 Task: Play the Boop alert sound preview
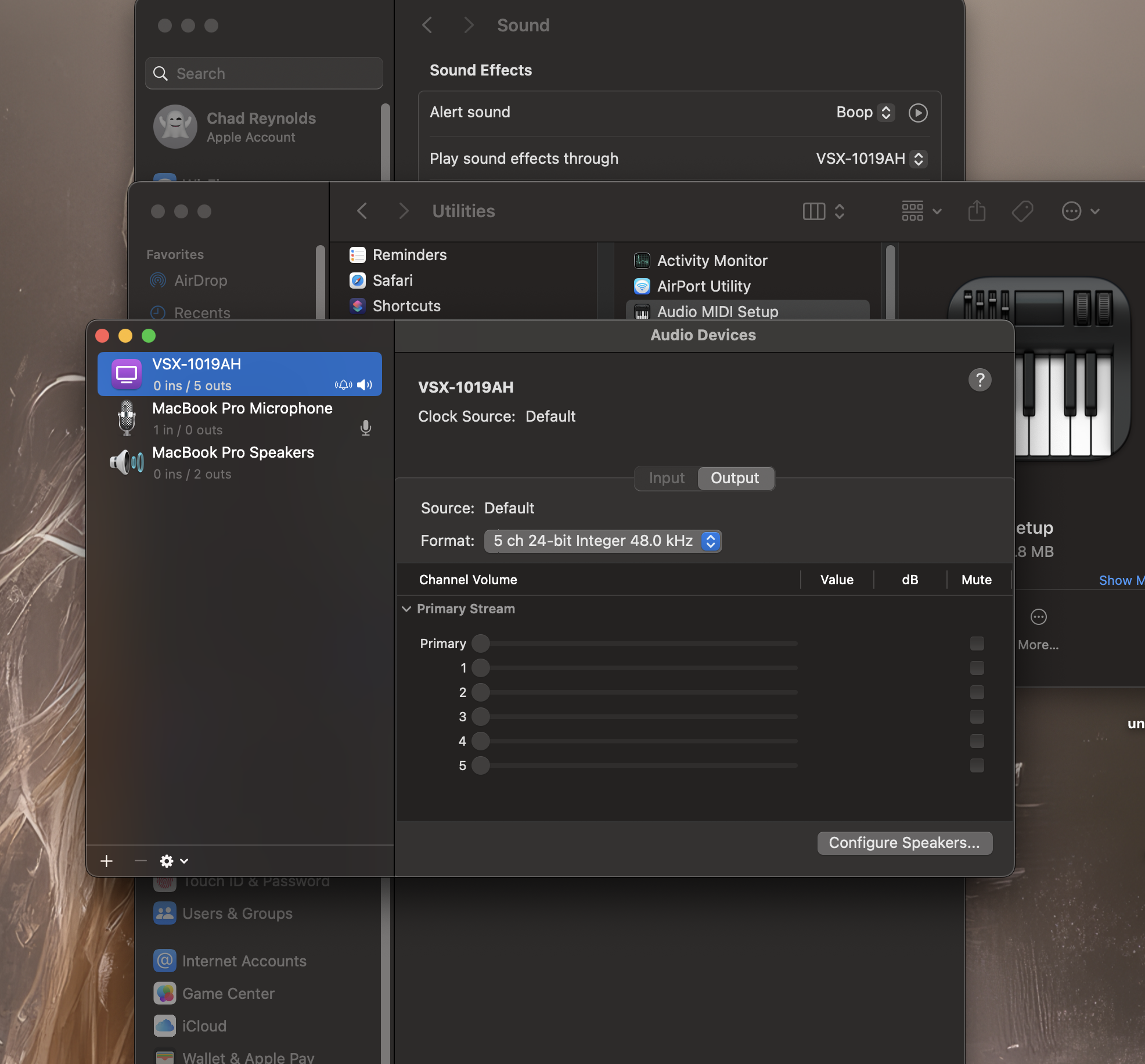pyautogui.click(x=917, y=113)
